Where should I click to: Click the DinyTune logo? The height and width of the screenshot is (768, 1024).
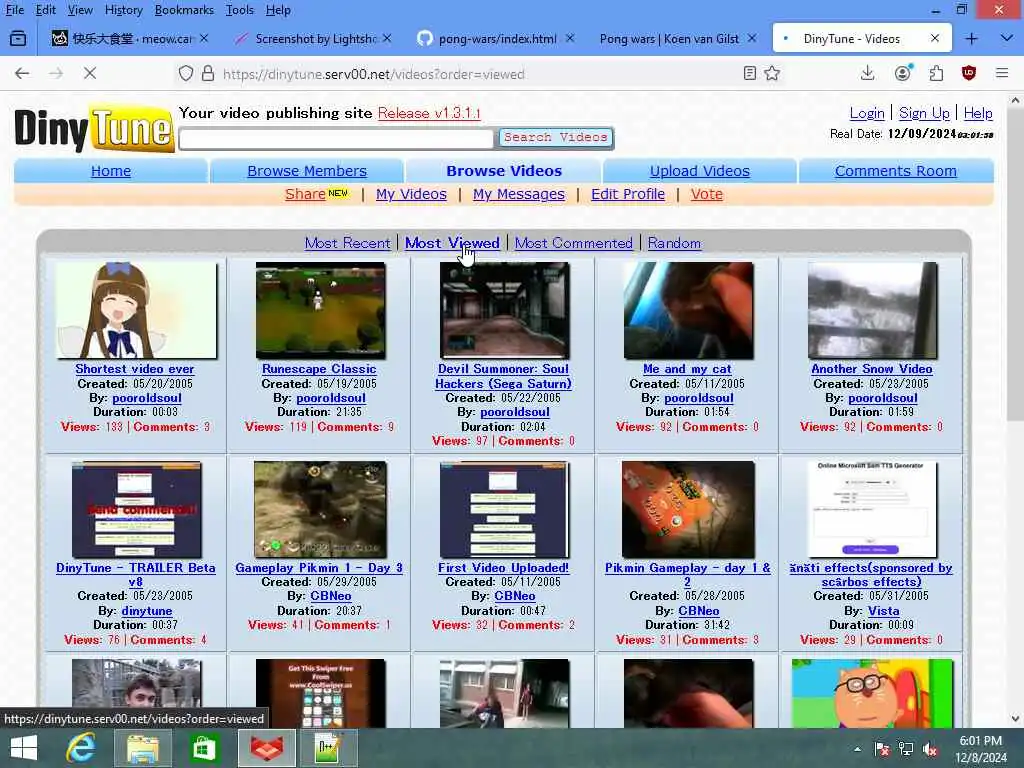93,129
